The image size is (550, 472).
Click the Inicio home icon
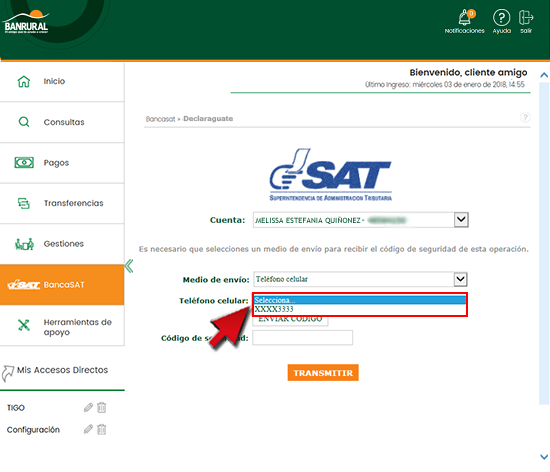click(x=24, y=81)
